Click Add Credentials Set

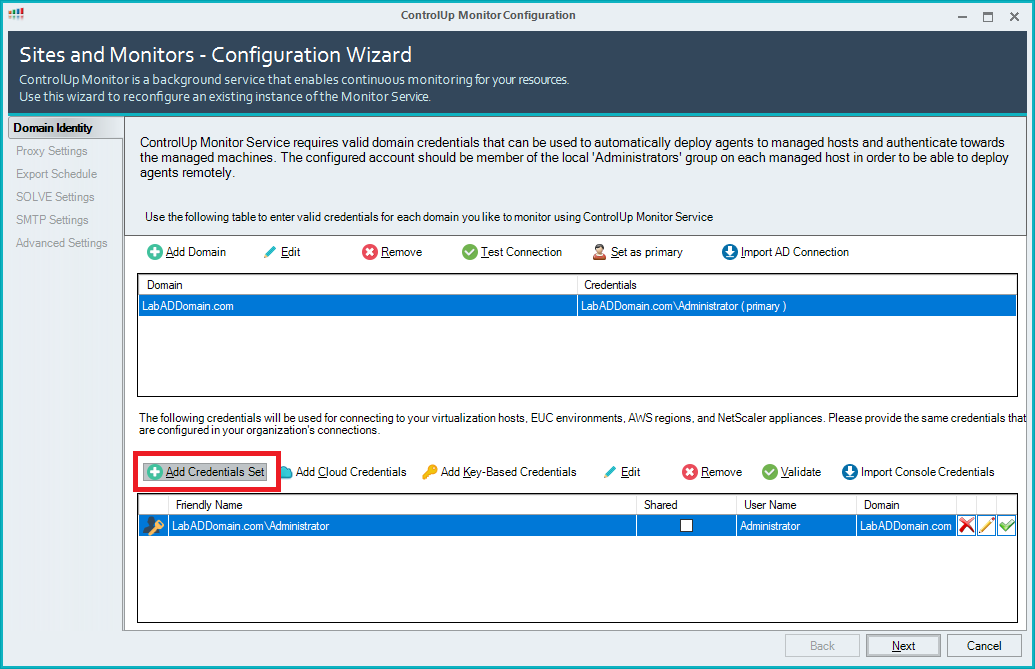[206, 472]
